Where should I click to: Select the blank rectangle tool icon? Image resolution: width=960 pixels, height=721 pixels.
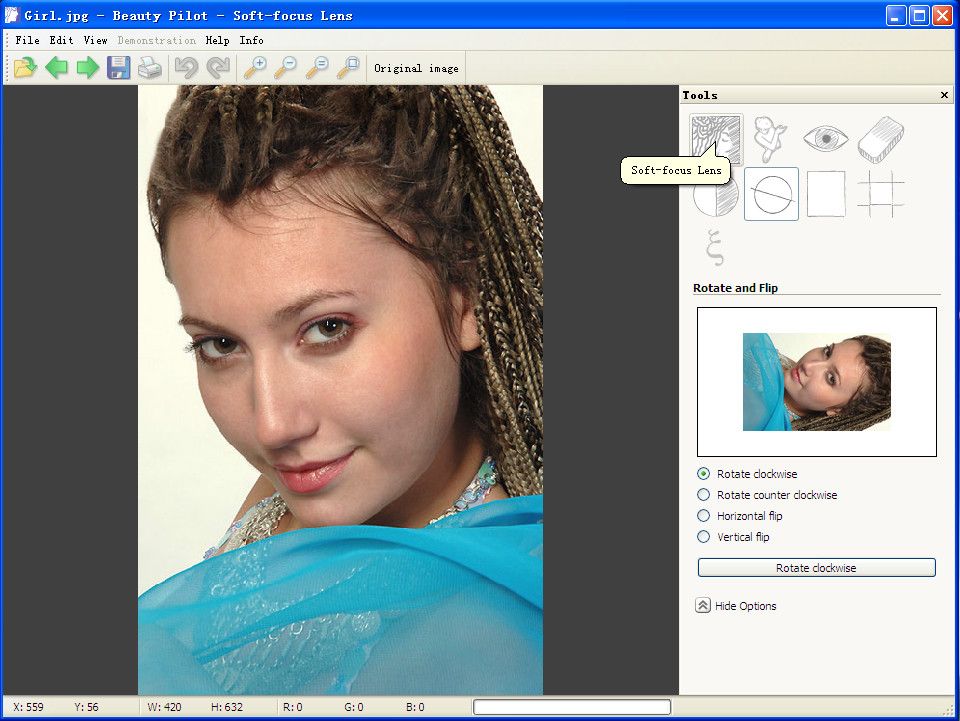coord(825,194)
